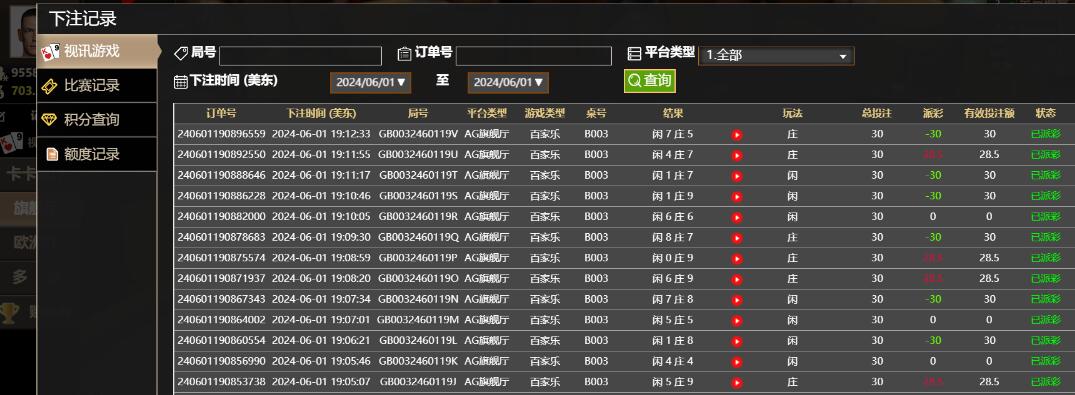Screen dimensions: 1075x395
Task: Click the document icon in 额度记录 tab
Action: pyautogui.click(x=51, y=154)
